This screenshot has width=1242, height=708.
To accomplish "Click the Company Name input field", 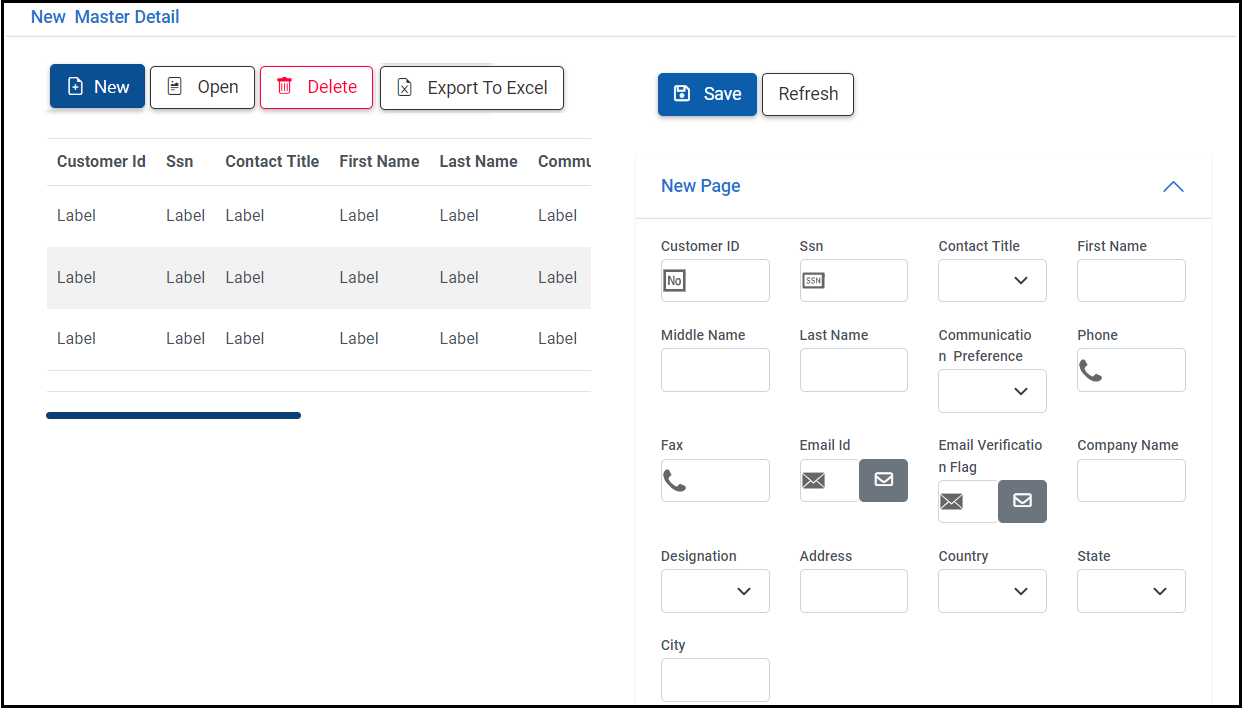I will [1131, 480].
